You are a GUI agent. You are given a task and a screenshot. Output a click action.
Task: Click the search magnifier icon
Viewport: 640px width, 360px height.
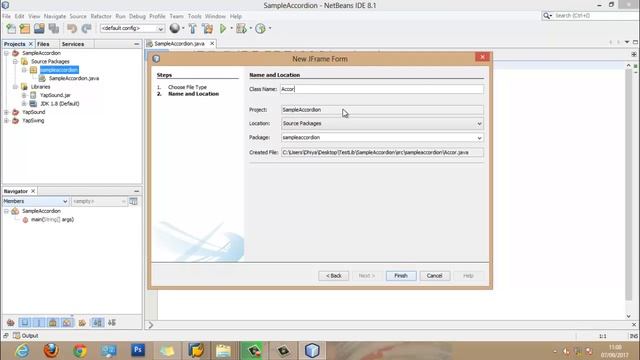coord(547,16)
